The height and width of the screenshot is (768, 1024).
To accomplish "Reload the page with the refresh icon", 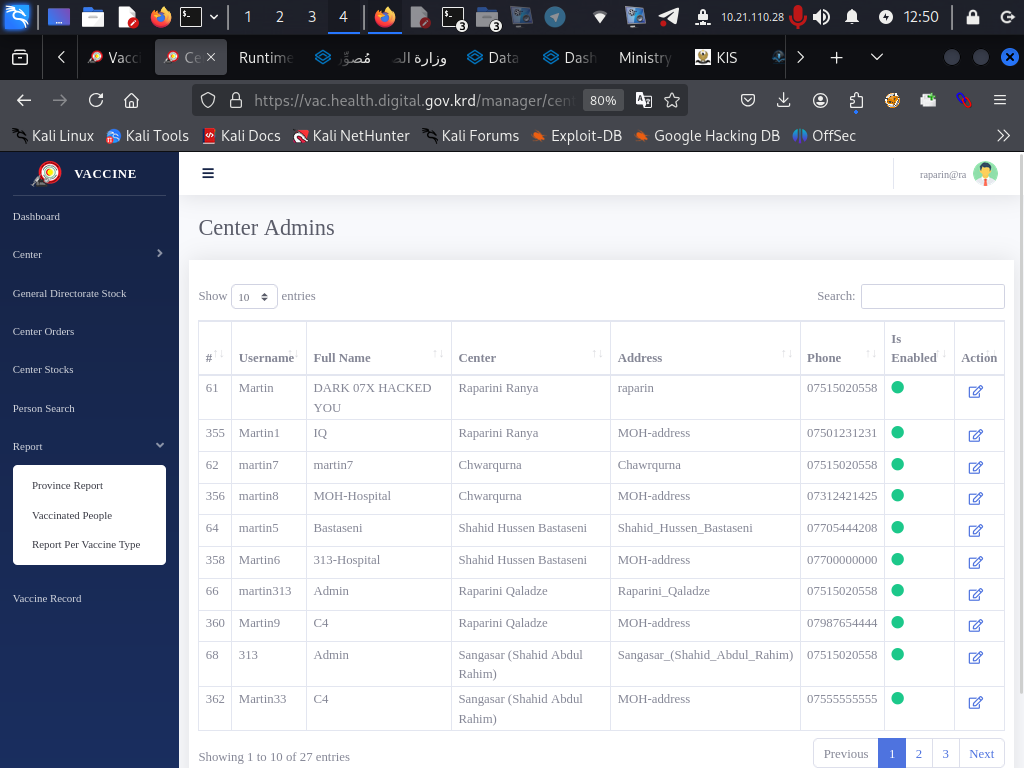I will coord(96,100).
